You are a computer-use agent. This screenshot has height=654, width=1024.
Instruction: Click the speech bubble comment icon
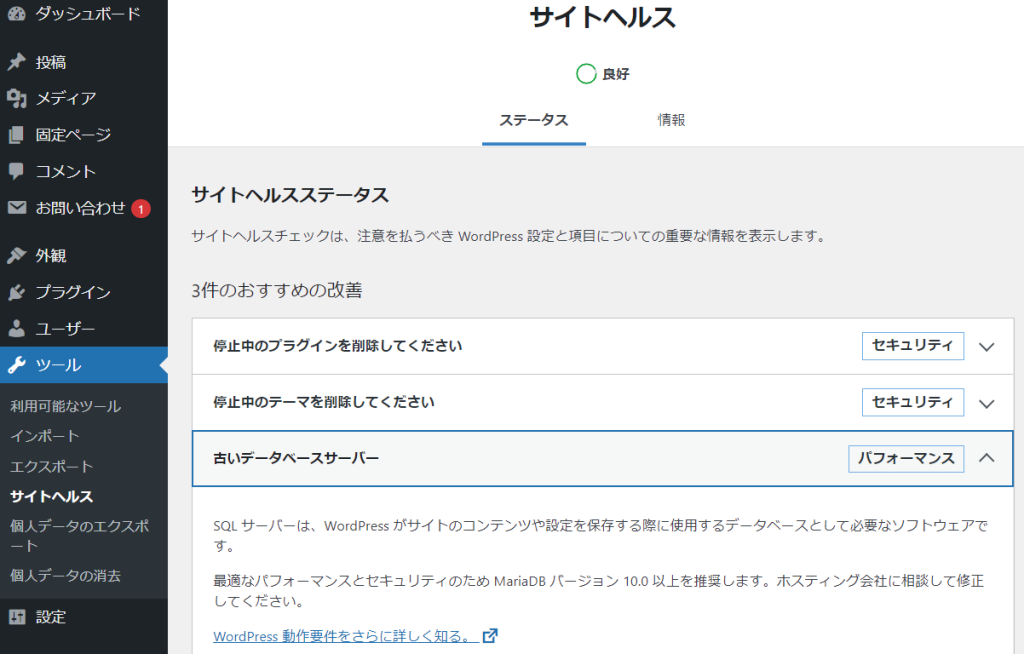(16, 172)
